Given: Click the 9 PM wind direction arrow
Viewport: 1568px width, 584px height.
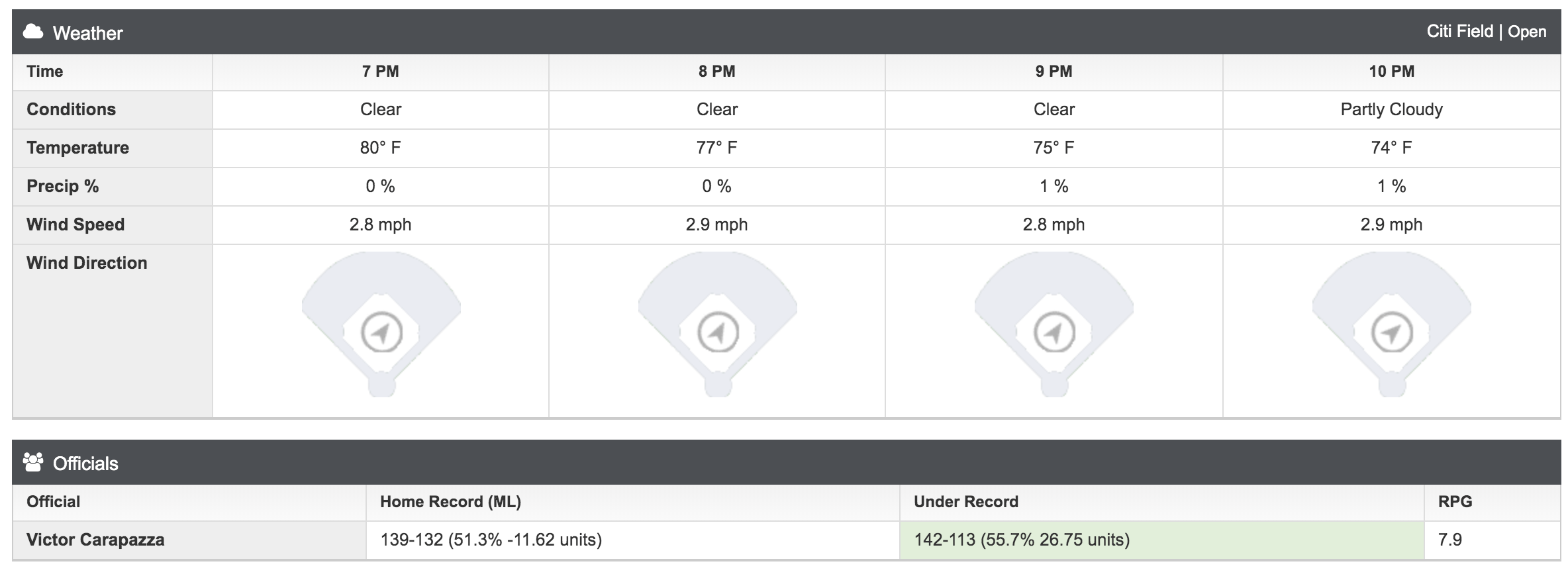Looking at the screenshot, I should 1054,332.
